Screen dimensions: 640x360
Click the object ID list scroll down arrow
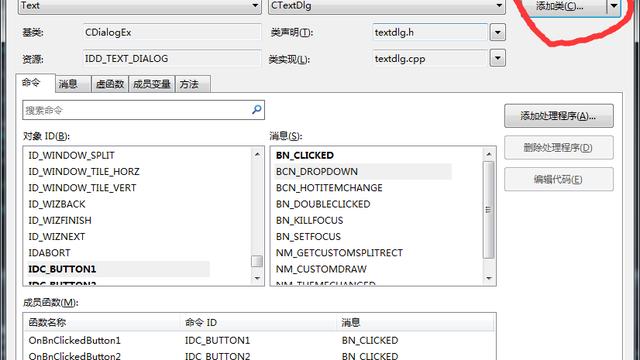257,278
